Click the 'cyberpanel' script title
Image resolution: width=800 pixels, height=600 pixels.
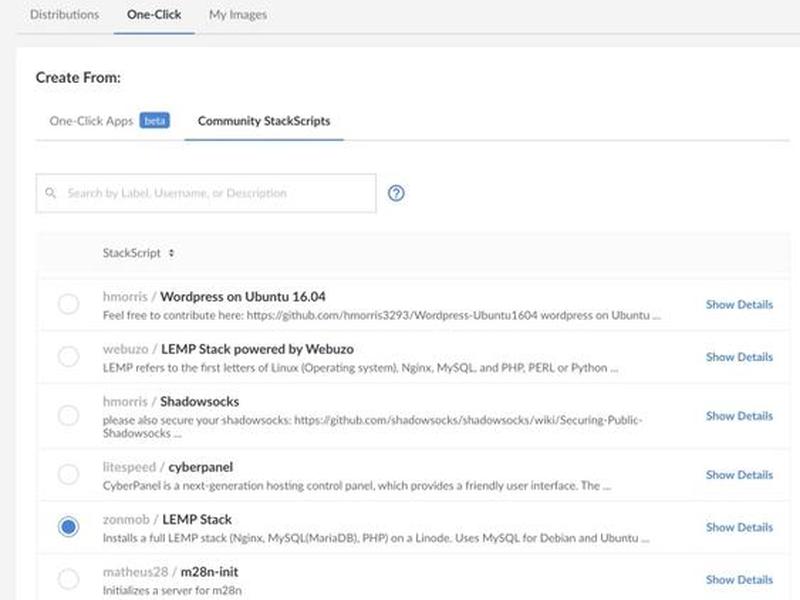click(201, 467)
